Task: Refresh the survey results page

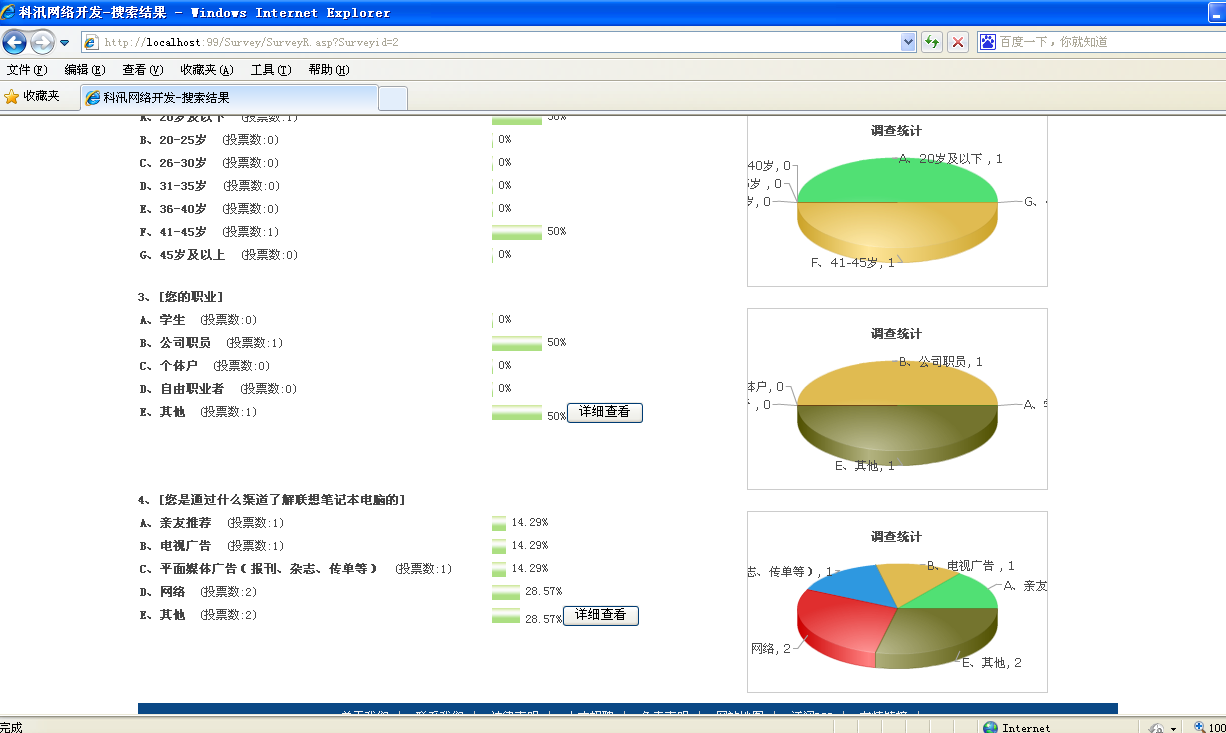Action: [x=931, y=42]
